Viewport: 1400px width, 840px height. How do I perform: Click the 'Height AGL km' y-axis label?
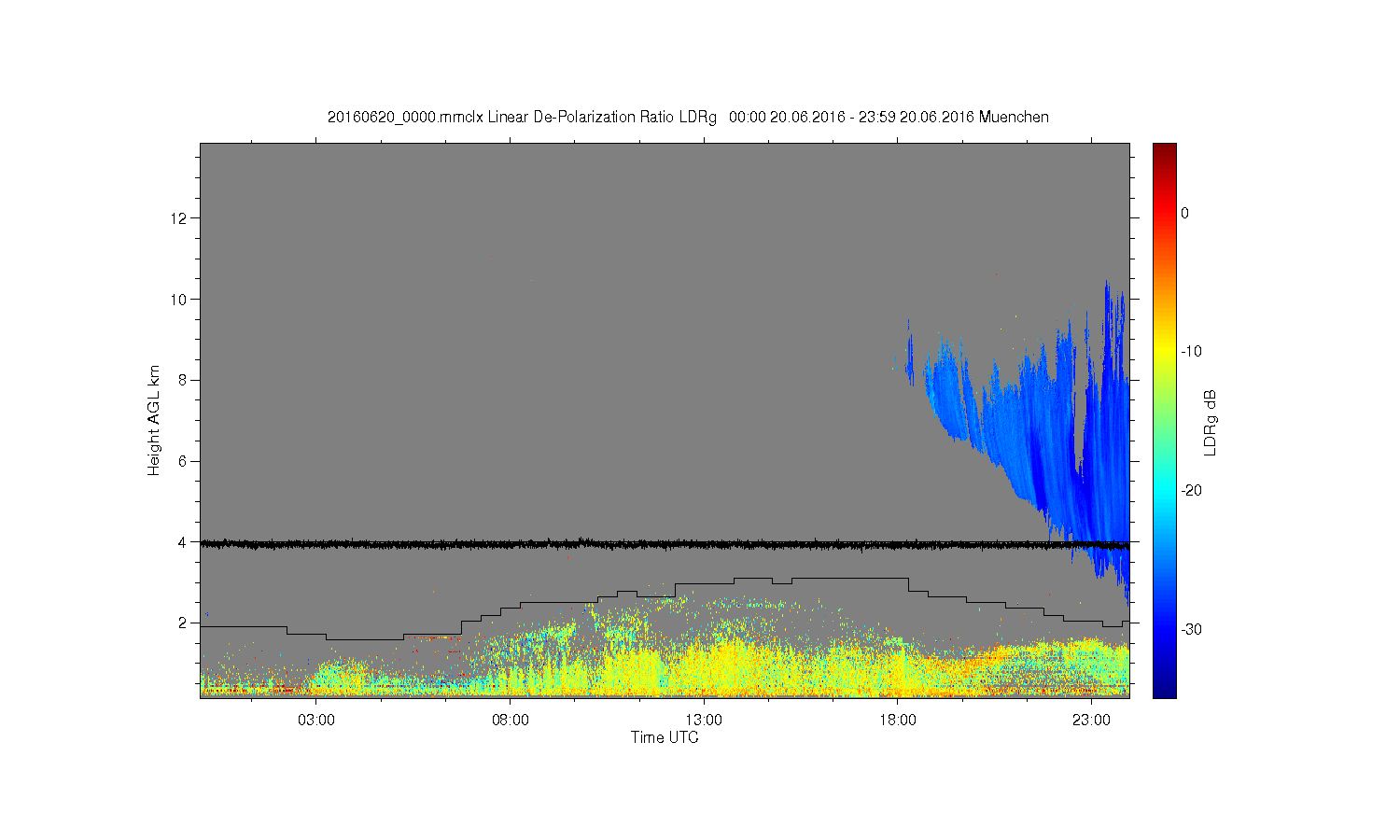[x=154, y=420]
